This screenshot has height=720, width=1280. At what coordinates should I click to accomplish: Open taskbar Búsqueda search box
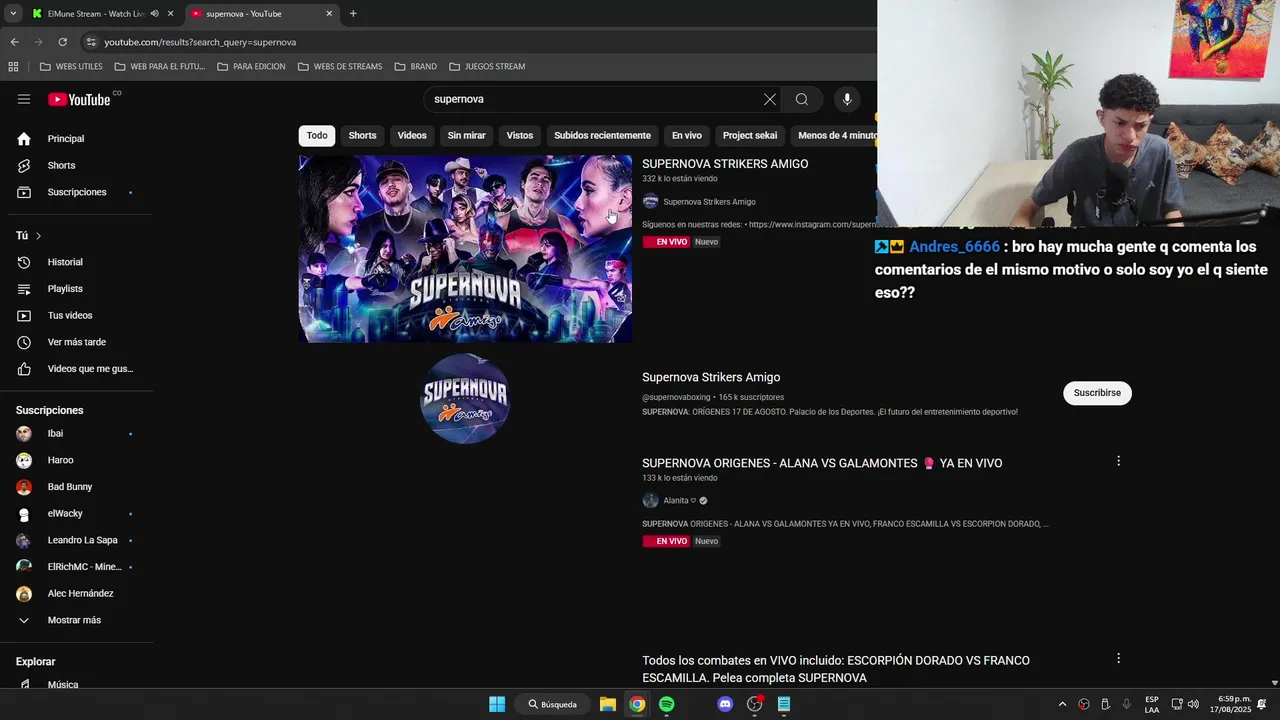(x=553, y=704)
